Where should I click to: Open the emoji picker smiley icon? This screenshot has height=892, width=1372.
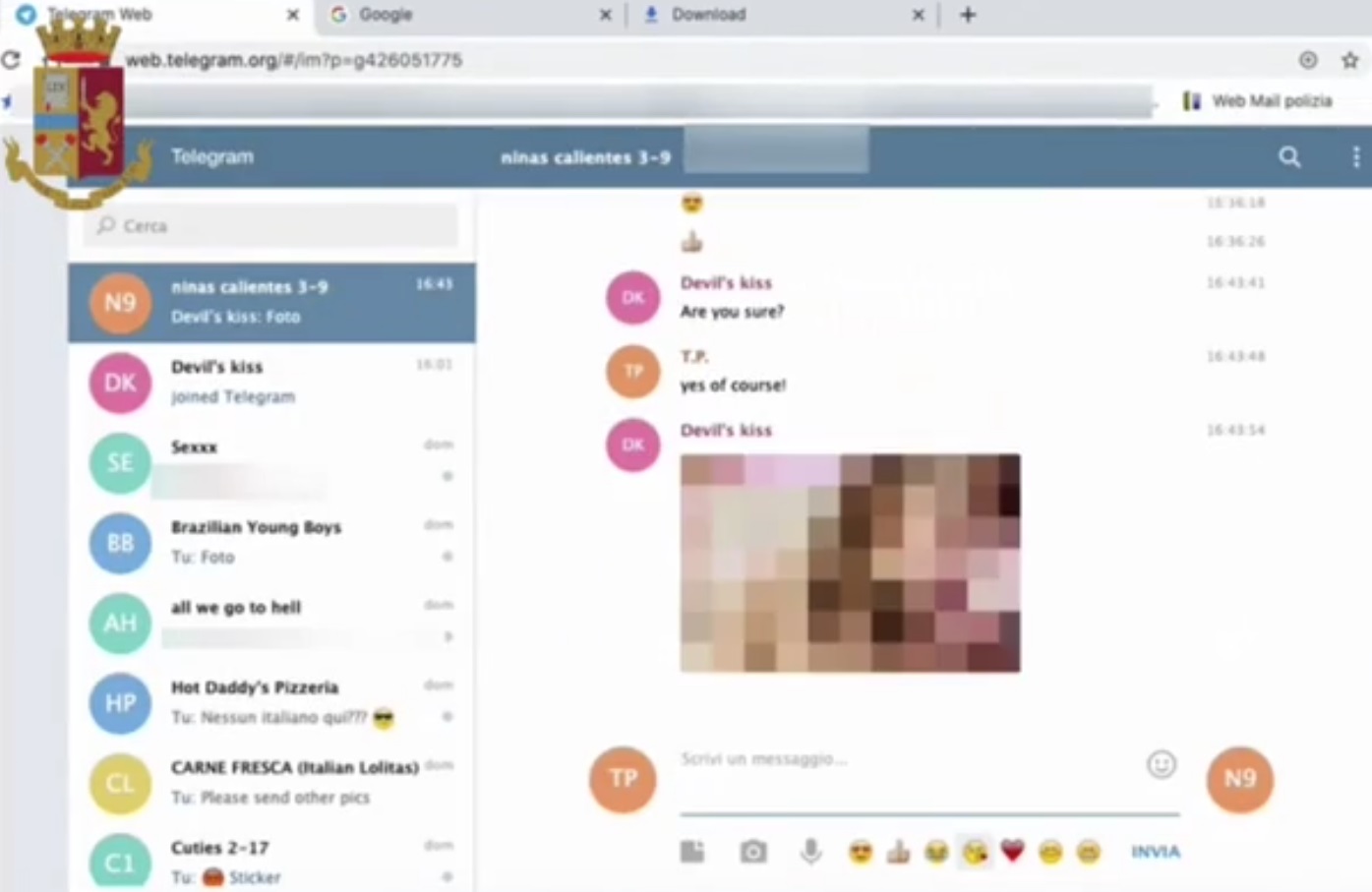(x=1162, y=764)
